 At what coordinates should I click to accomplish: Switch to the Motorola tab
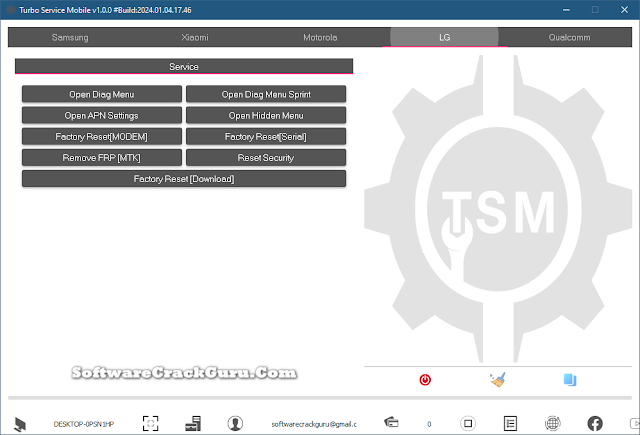tap(320, 38)
